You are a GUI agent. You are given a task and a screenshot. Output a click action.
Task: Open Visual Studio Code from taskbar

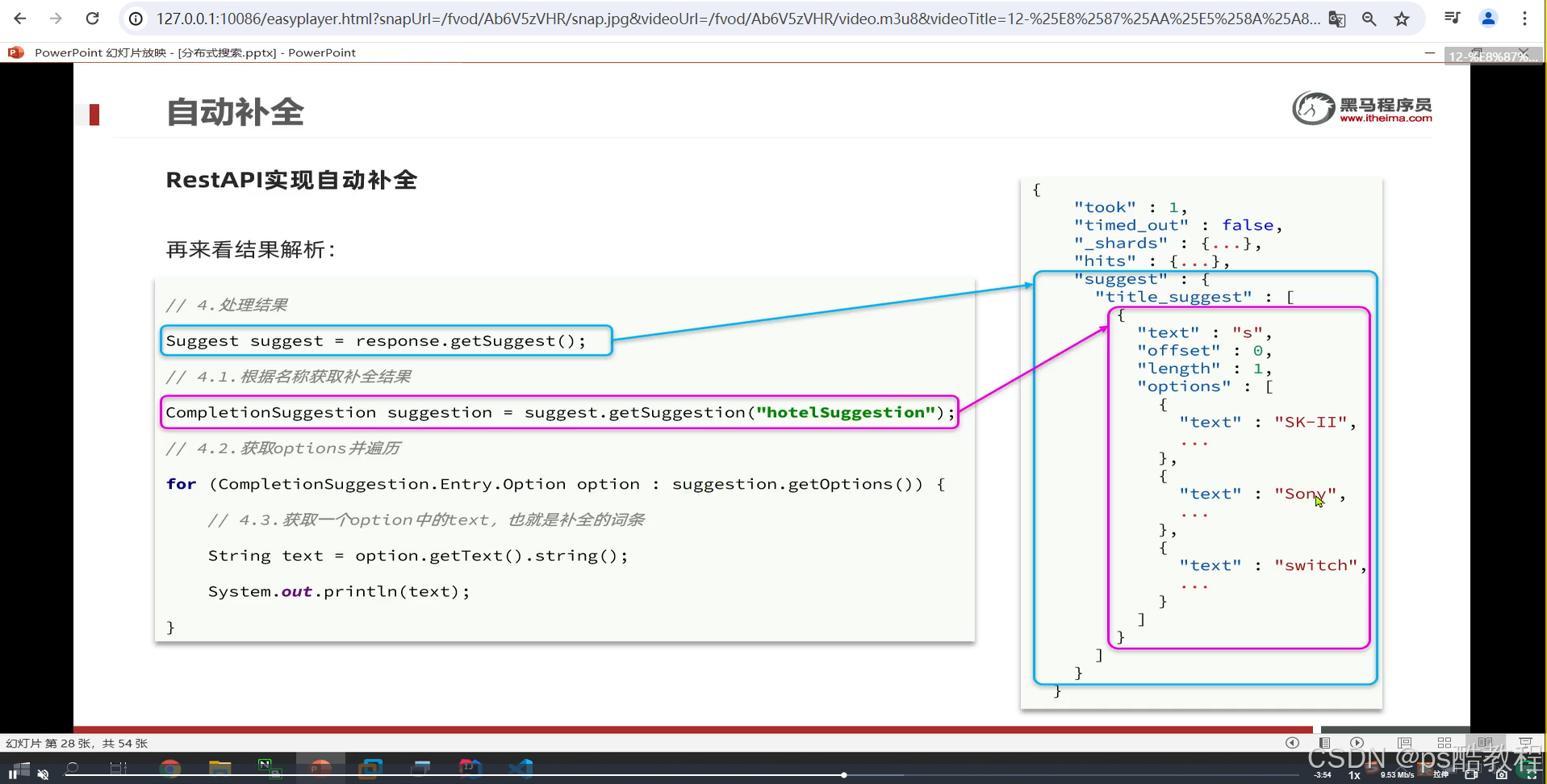point(521,768)
